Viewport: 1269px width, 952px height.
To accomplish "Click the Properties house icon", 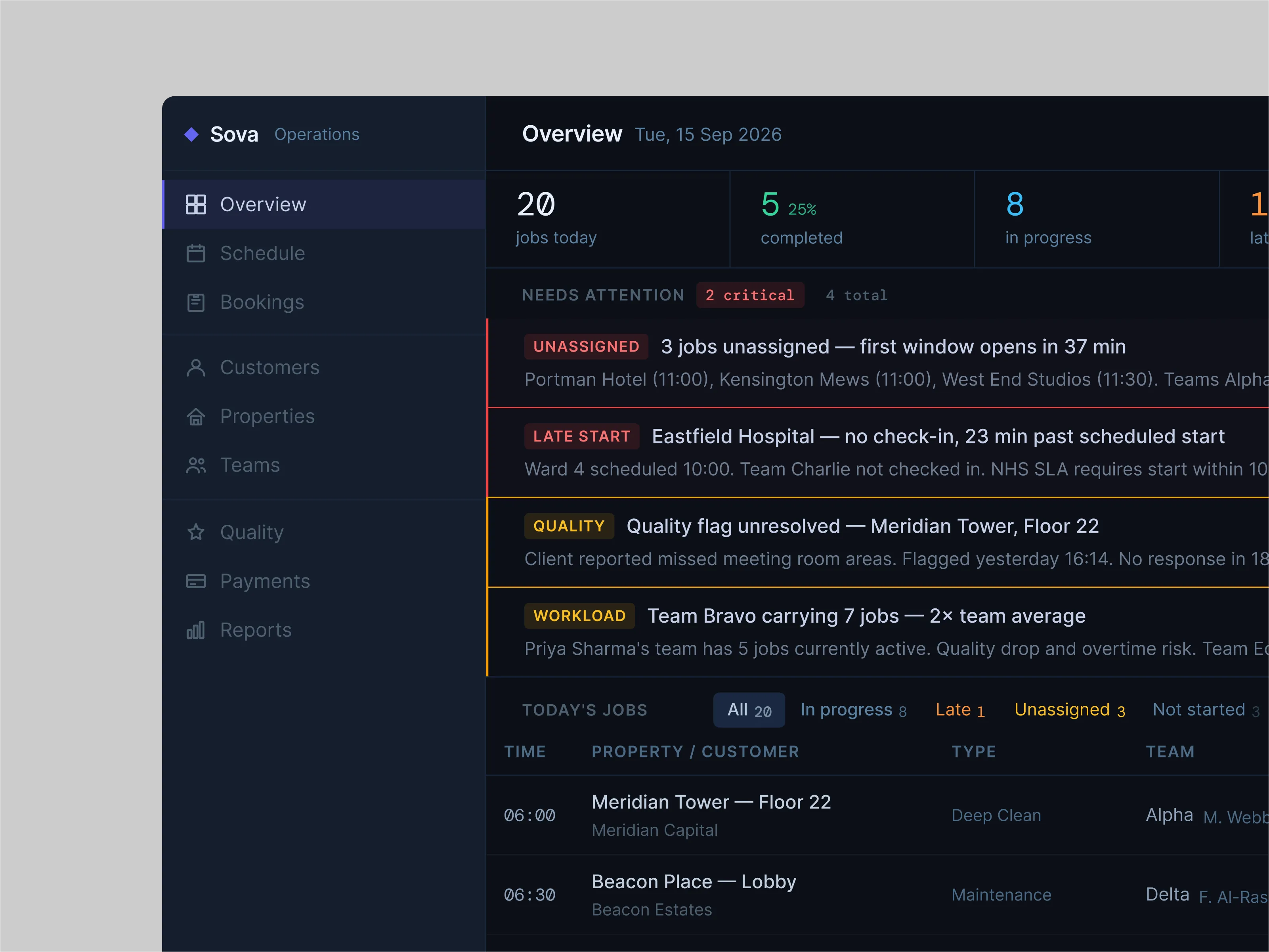I will (196, 417).
